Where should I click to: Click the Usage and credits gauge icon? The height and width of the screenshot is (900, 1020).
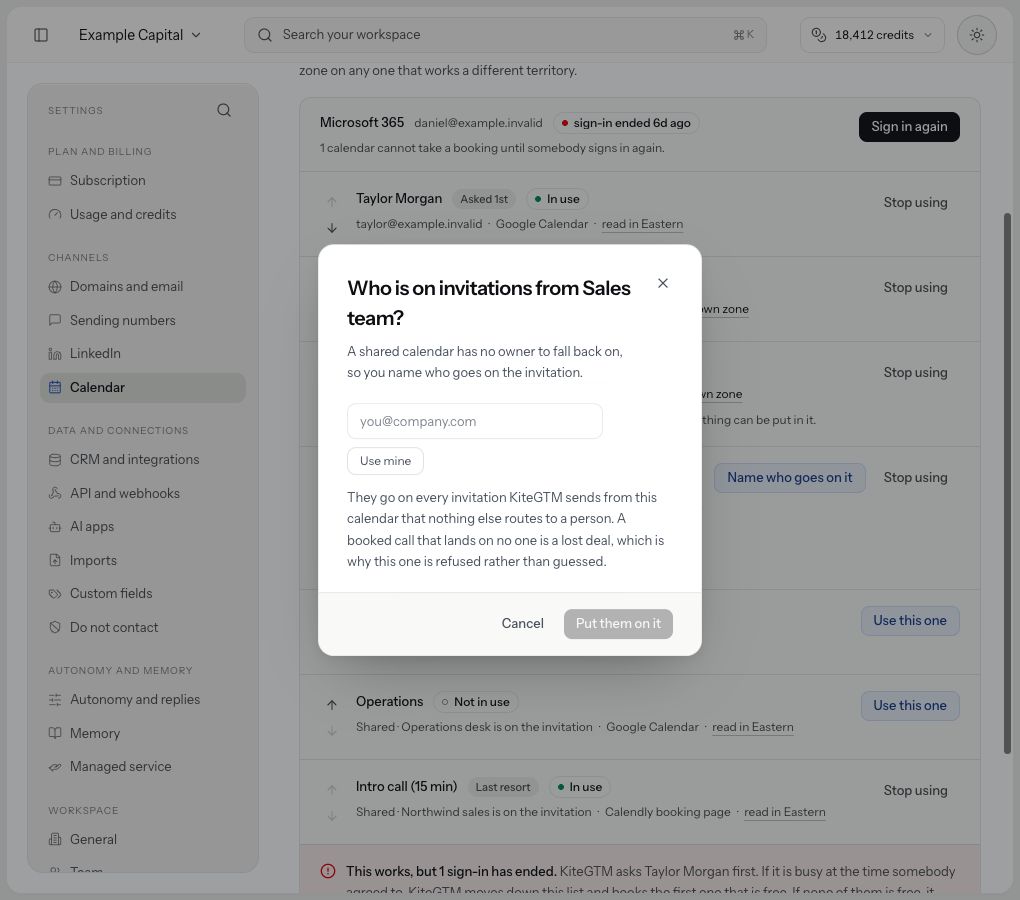55,215
